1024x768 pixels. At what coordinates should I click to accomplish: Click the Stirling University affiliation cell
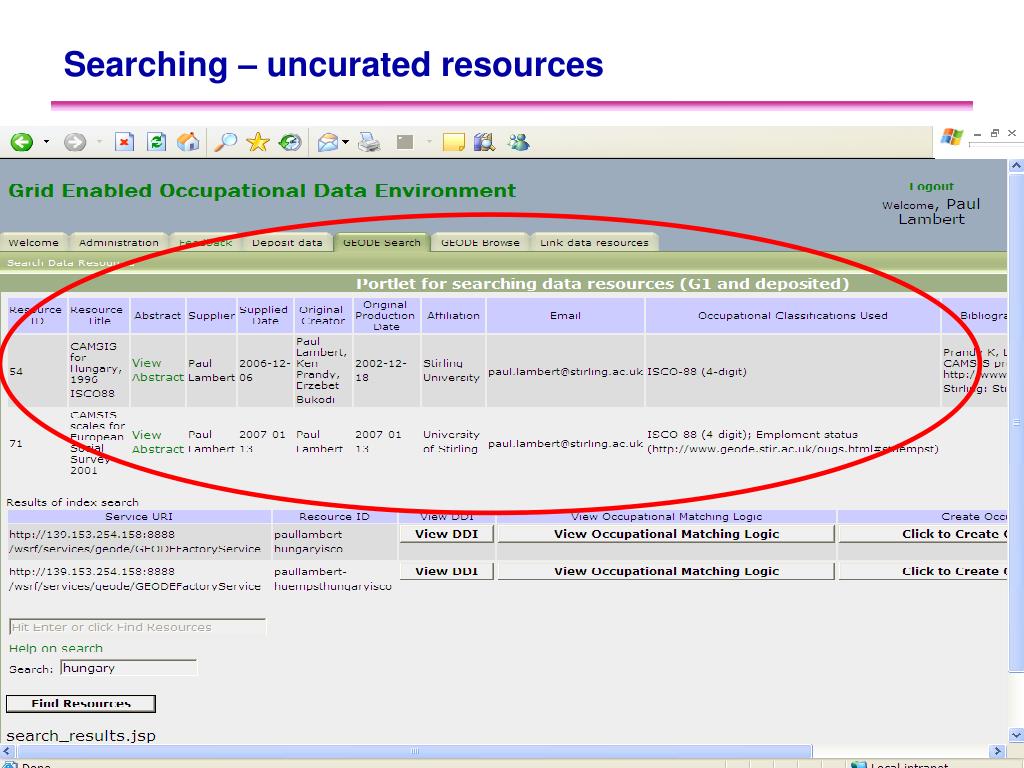coord(451,370)
